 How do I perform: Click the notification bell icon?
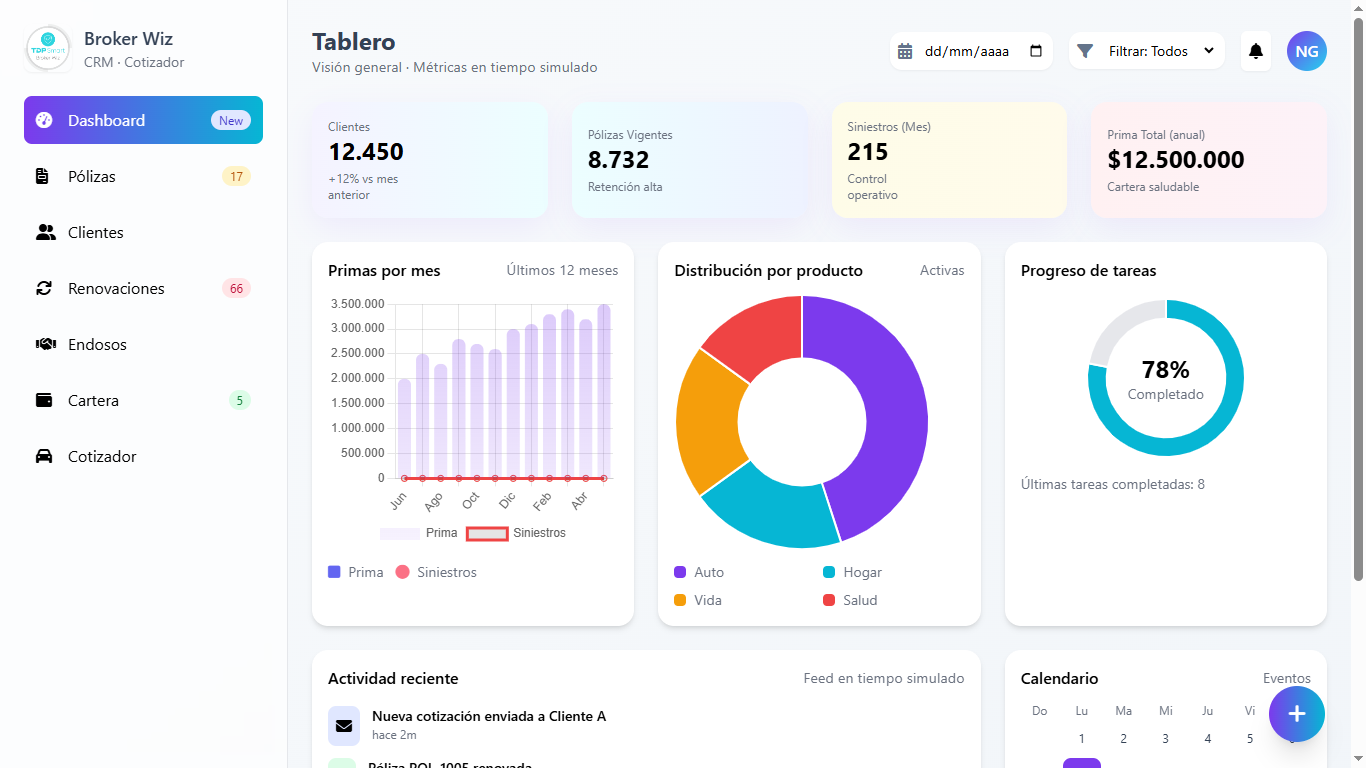[1256, 51]
